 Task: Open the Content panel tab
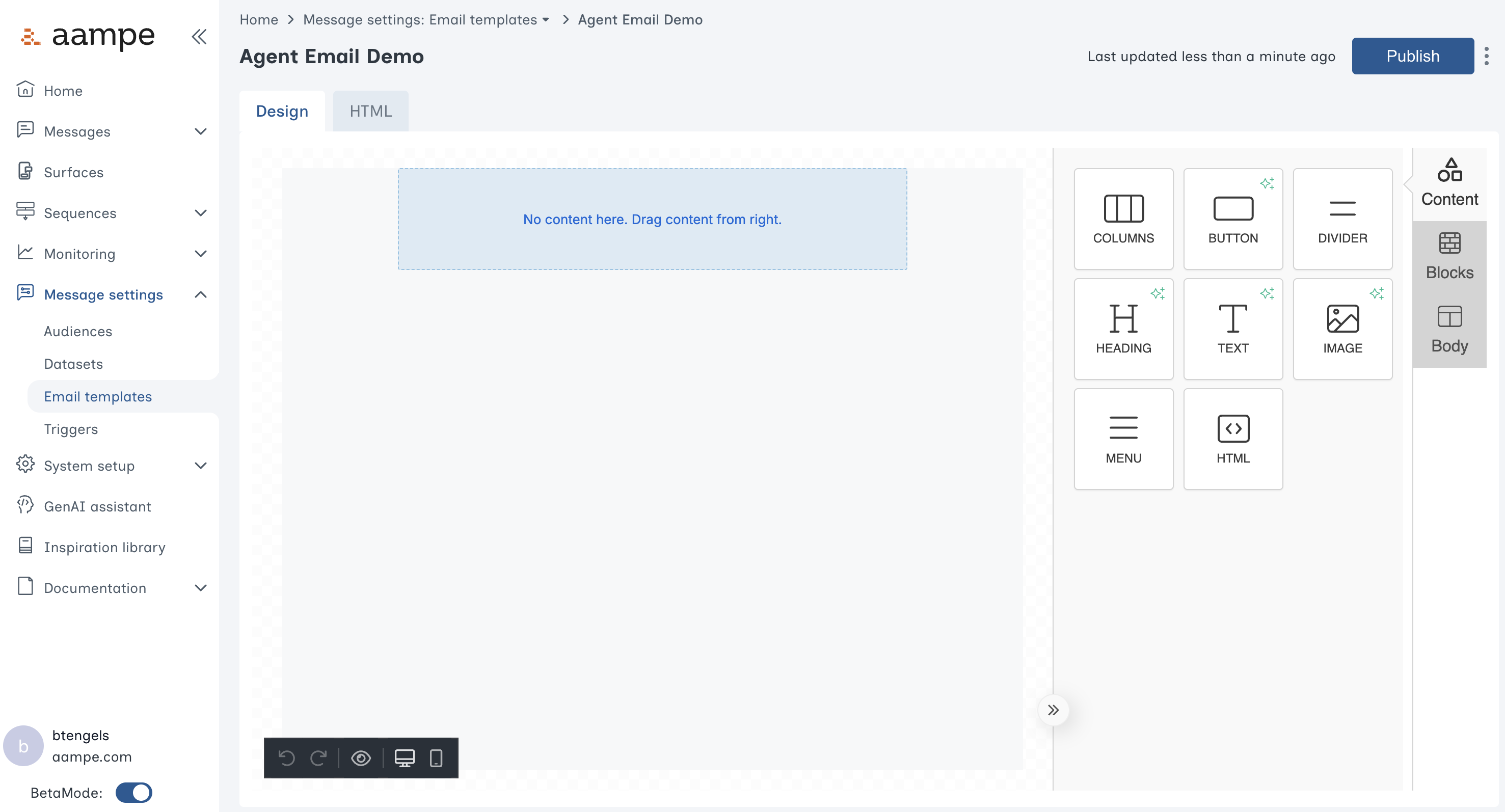[x=1449, y=183]
